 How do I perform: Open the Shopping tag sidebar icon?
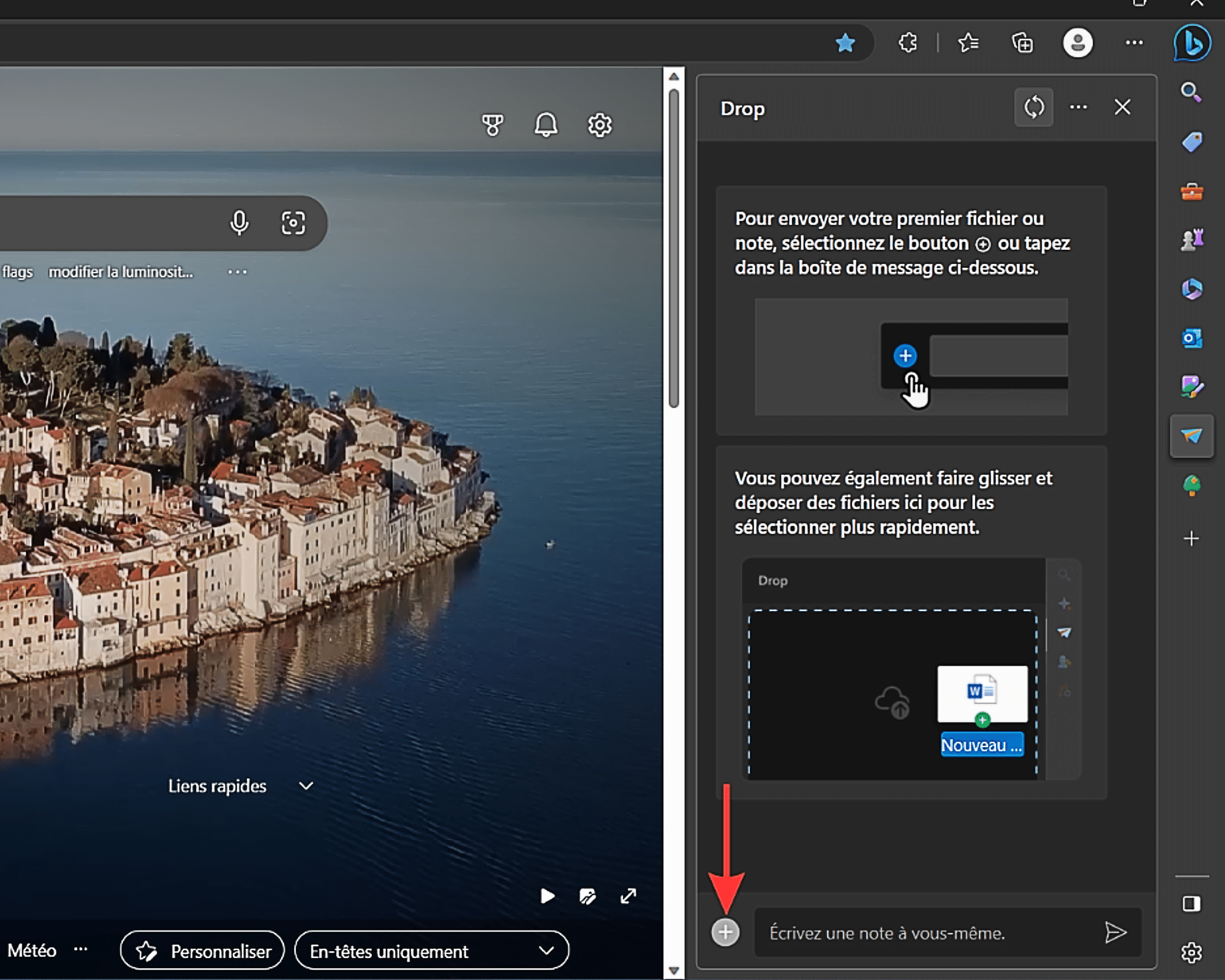[1191, 142]
